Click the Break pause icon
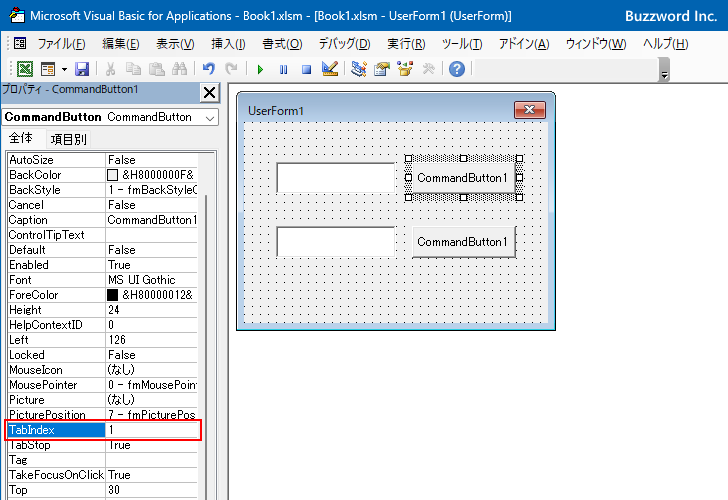This screenshot has height=500, width=728. (283, 70)
